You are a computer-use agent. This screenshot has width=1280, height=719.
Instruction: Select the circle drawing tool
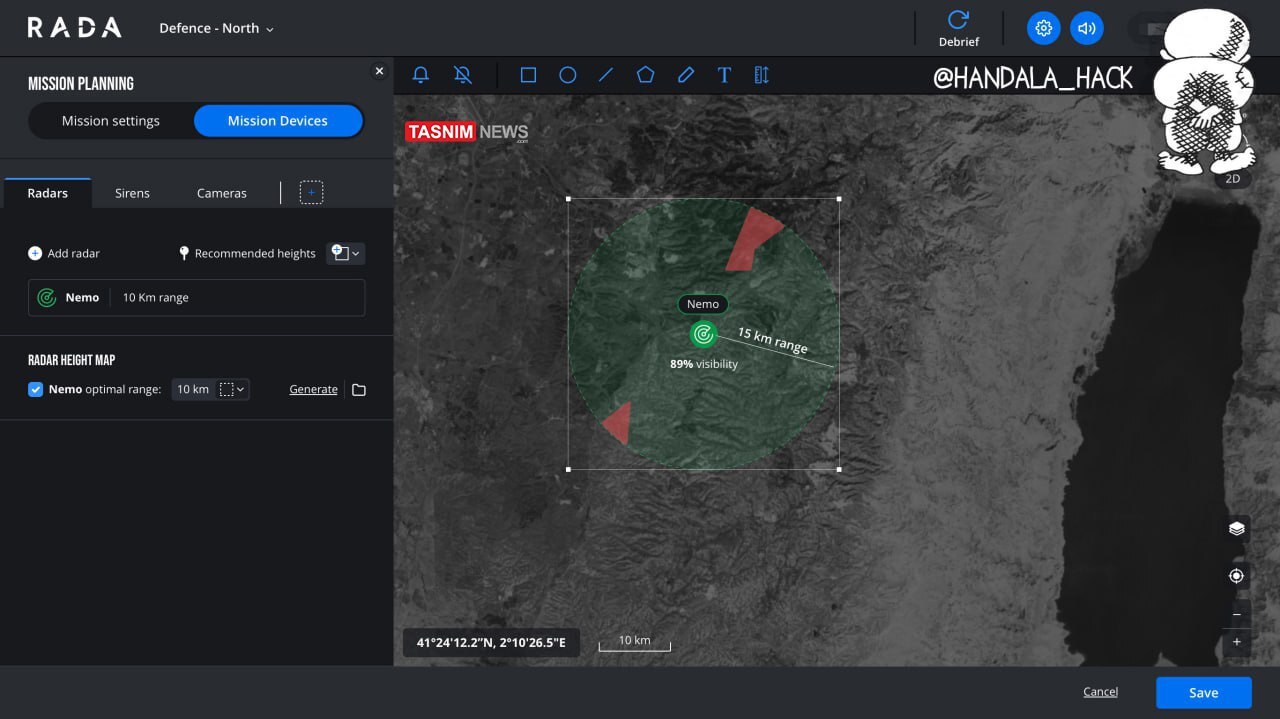pos(567,75)
